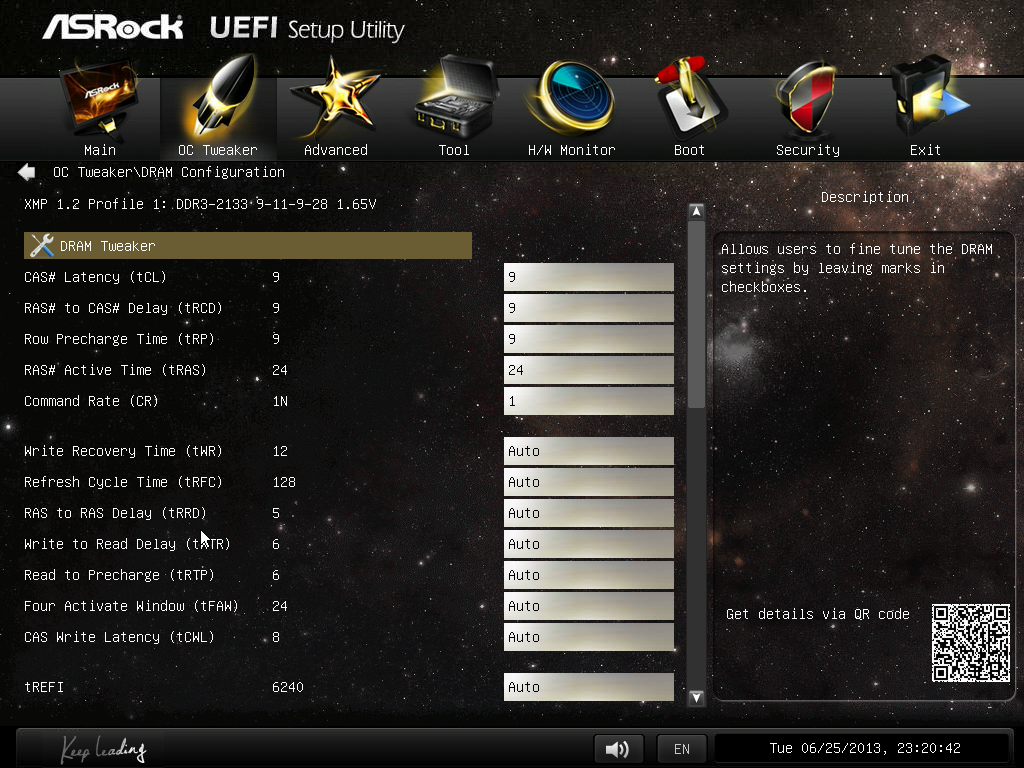1024x768 pixels.
Task: Switch to the Main tab label
Action: click(x=100, y=150)
